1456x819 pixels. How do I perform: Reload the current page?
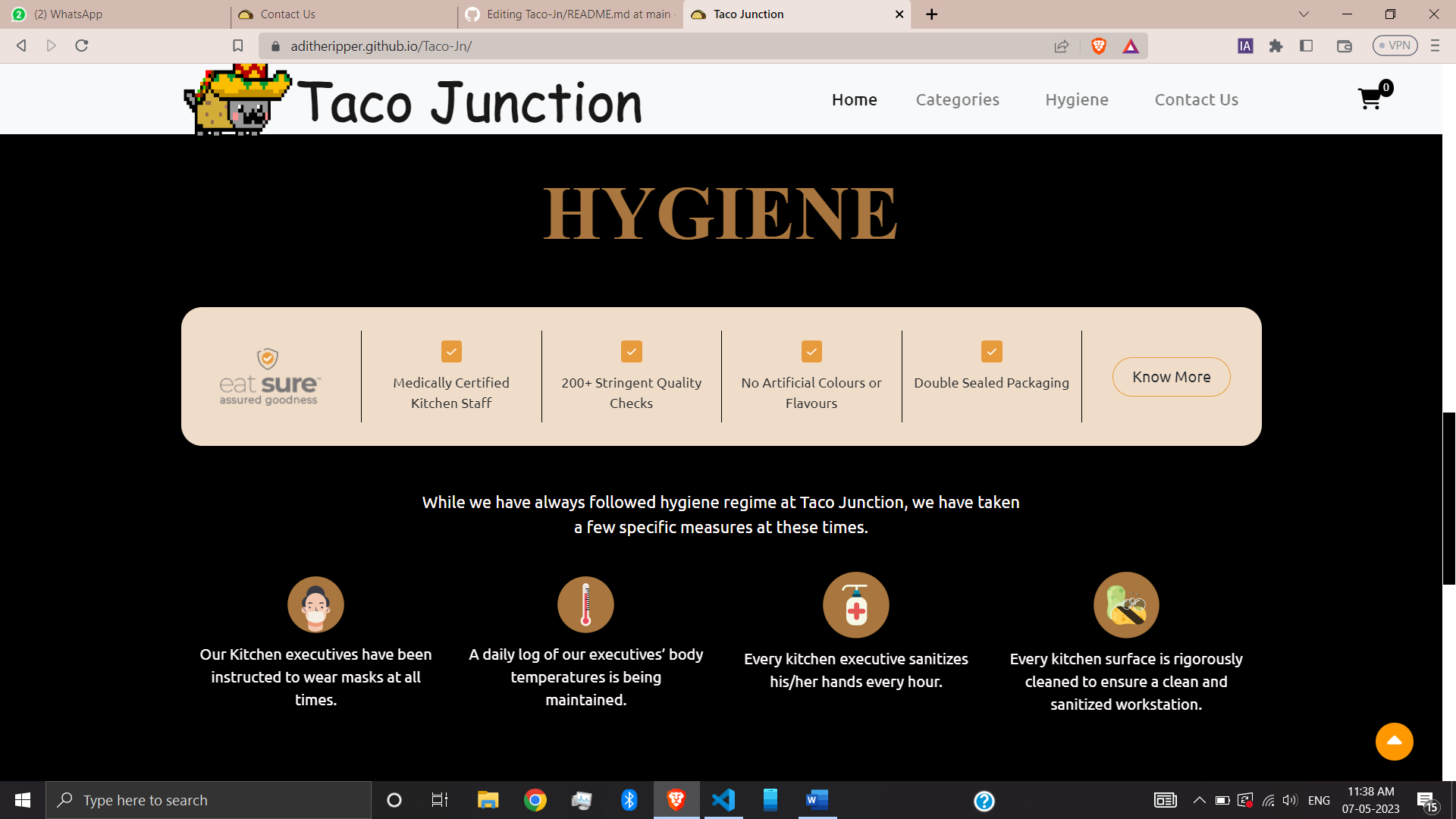point(82,45)
